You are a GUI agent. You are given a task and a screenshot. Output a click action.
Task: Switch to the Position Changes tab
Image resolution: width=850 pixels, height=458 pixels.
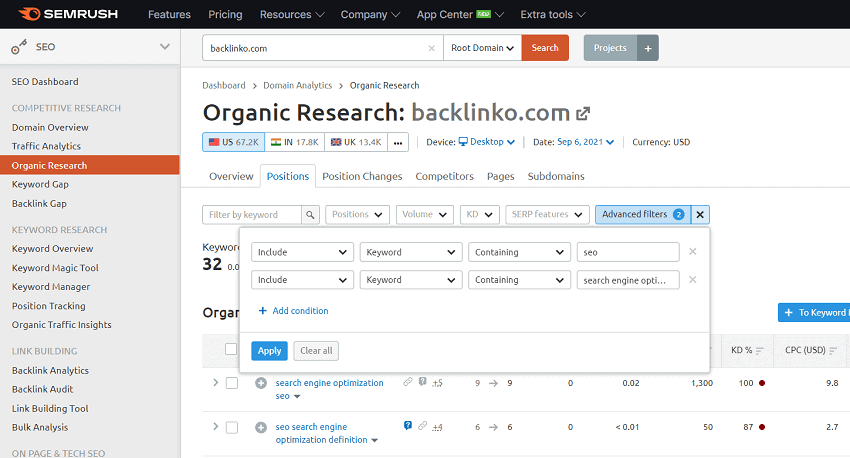pyautogui.click(x=362, y=176)
